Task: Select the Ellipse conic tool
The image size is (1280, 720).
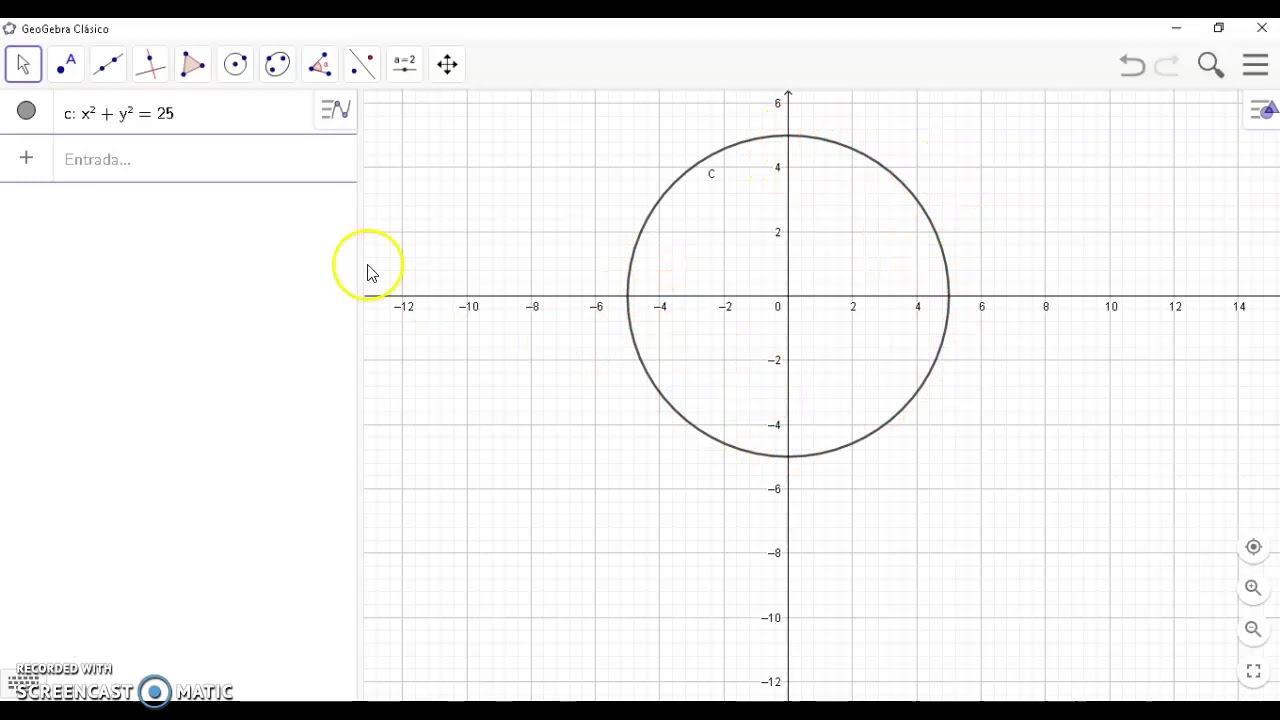Action: pos(277,65)
